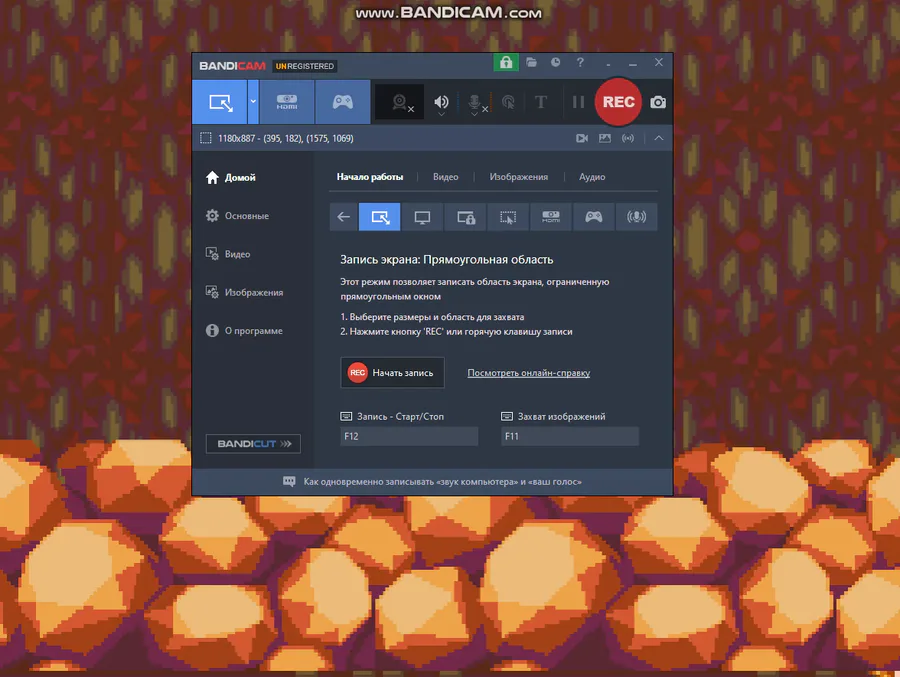Screen dimensions: 900x677
Task: Select specific window lock mode icon
Action: tap(465, 217)
